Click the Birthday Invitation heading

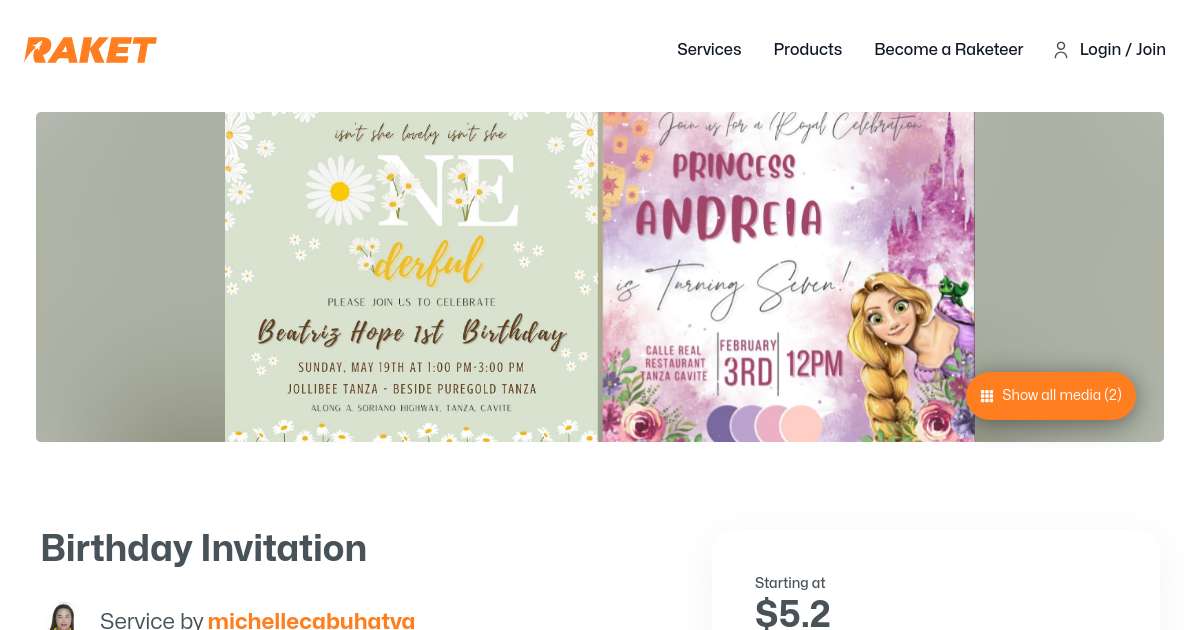point(204,548)
